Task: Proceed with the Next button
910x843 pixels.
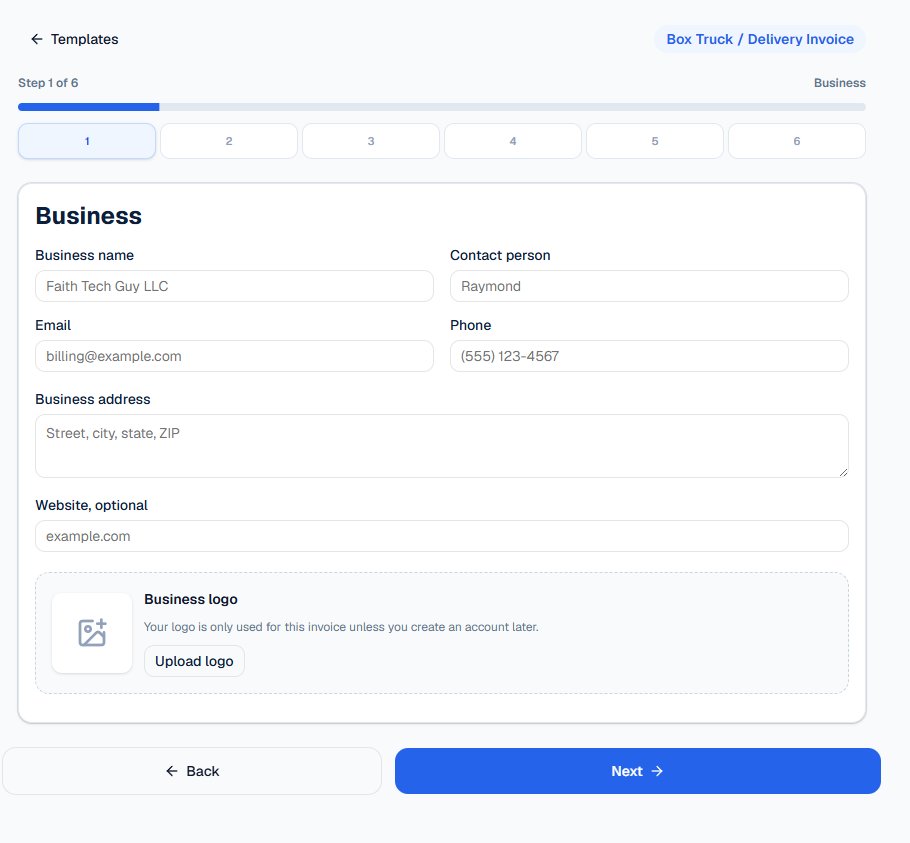Action: point(638,771)
